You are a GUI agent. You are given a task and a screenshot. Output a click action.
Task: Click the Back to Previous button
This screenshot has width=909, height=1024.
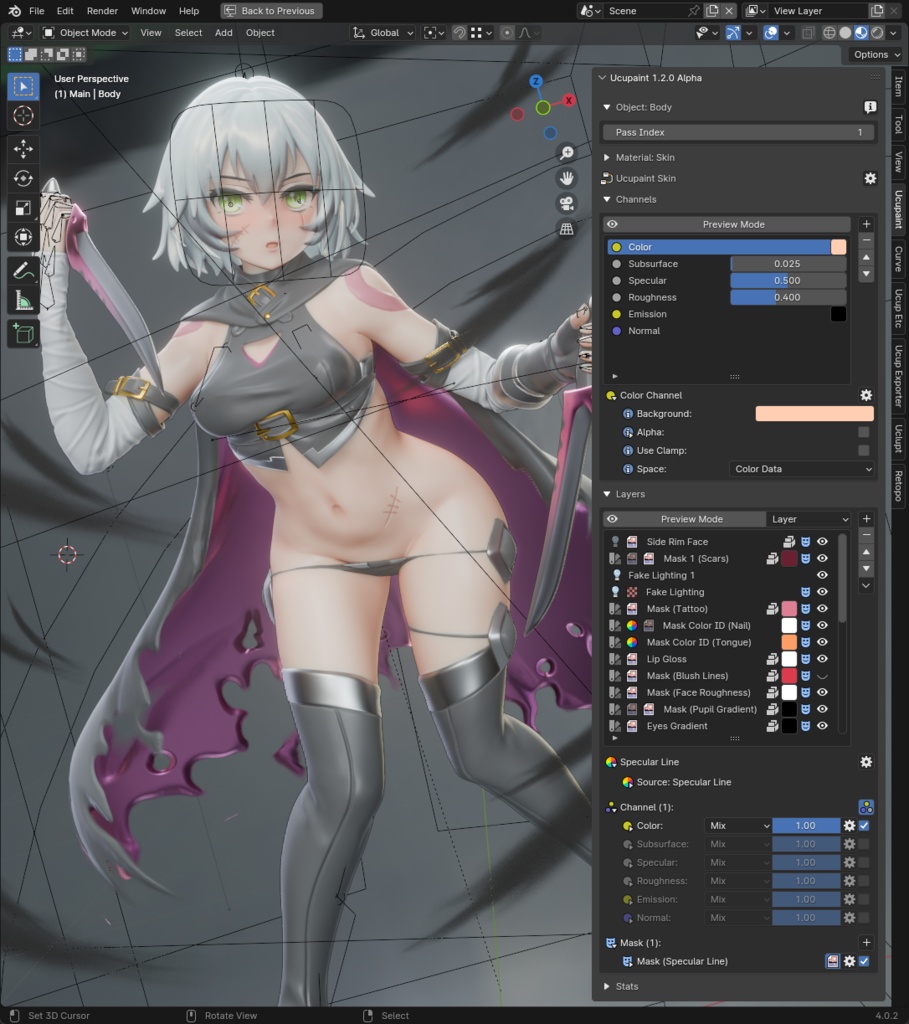(x=270, y=11)
